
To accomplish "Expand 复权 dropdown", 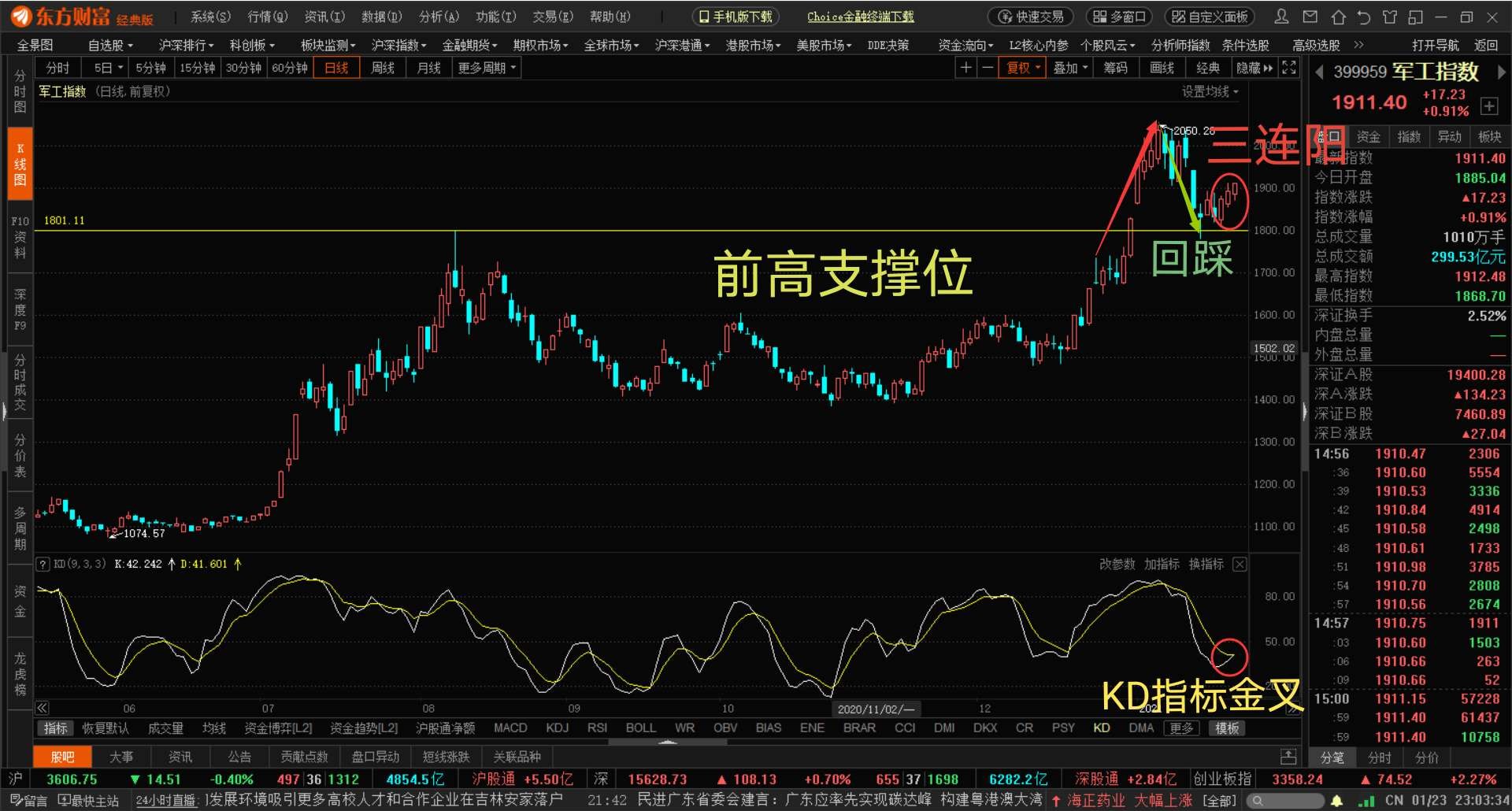I will coord(1023,68).
